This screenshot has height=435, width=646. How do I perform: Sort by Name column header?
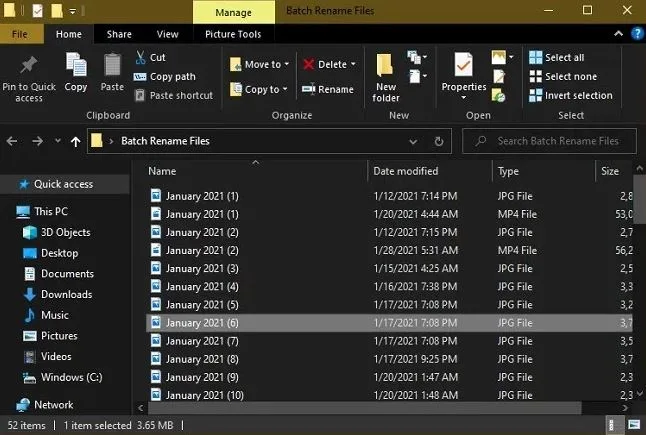pos(162,171)
